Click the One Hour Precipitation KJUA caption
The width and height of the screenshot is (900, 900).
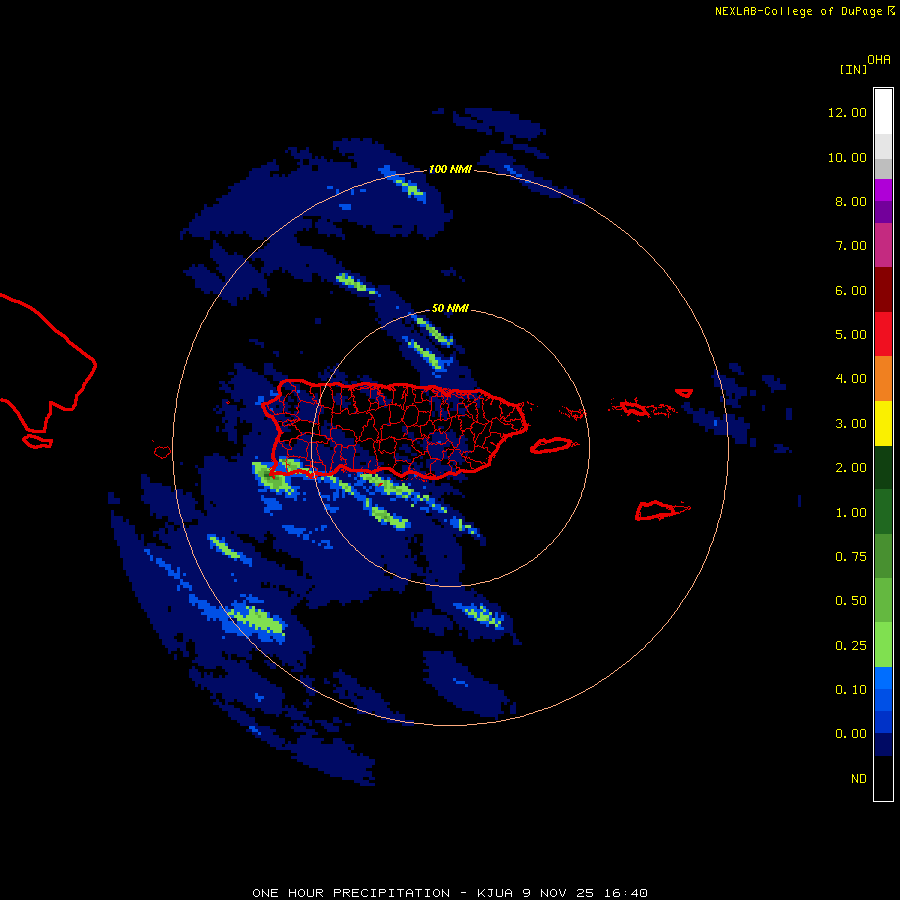[x=450, y=893]
